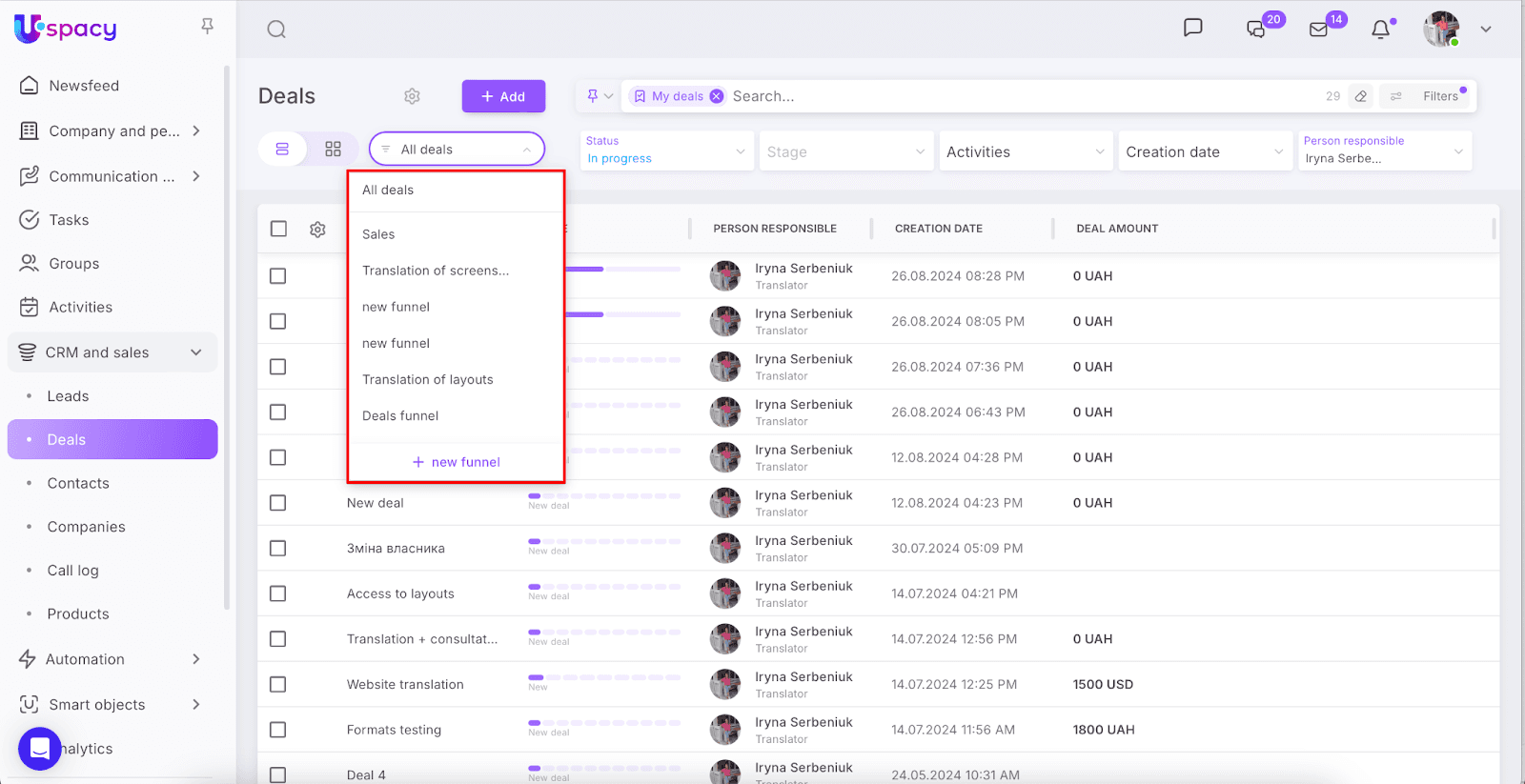This screenshot has height=784, width=1525.
Task: Click the + new funnel link
Action: tap(457, 462)
